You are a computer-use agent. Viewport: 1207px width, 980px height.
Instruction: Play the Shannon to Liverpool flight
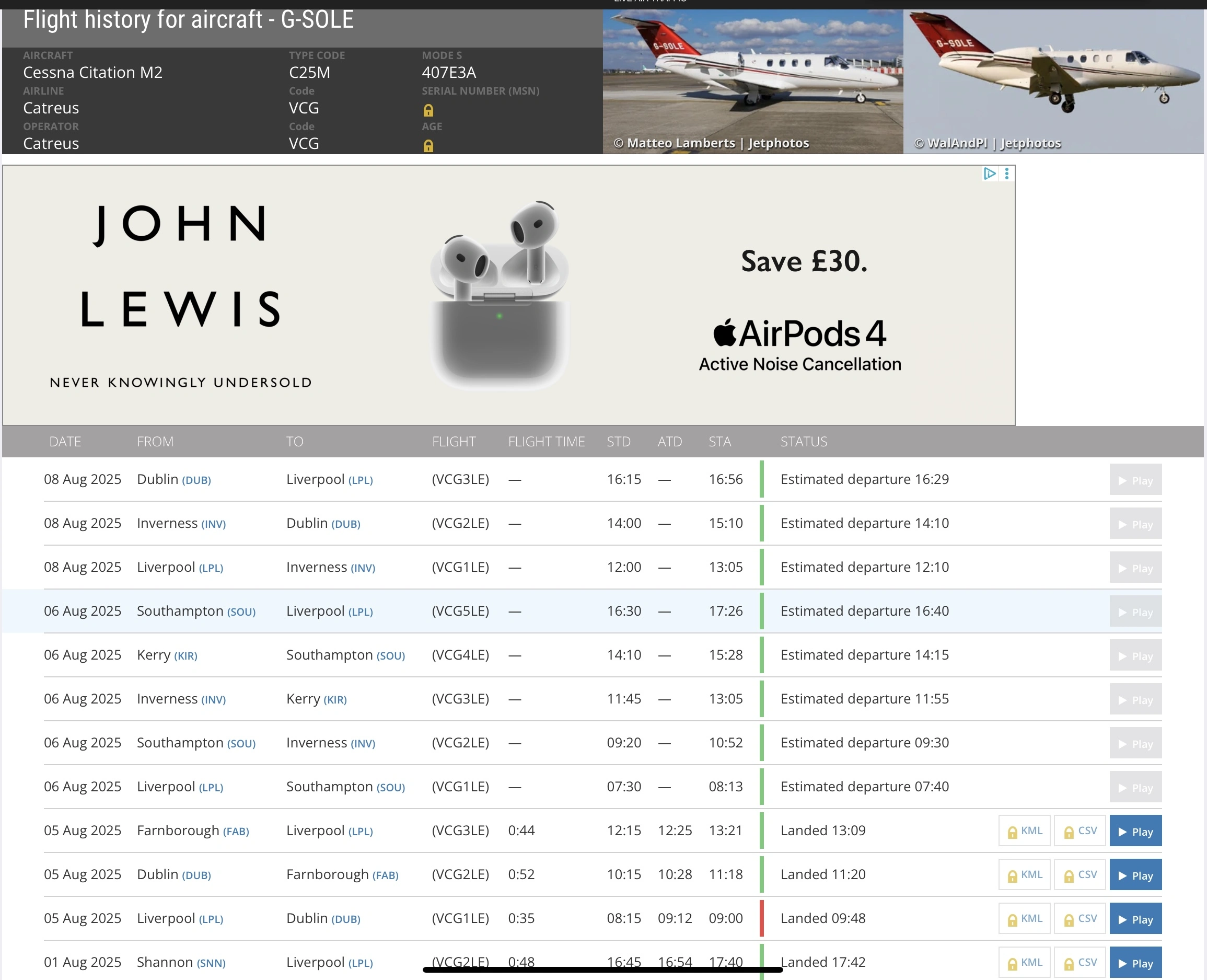pos(1135,963)
